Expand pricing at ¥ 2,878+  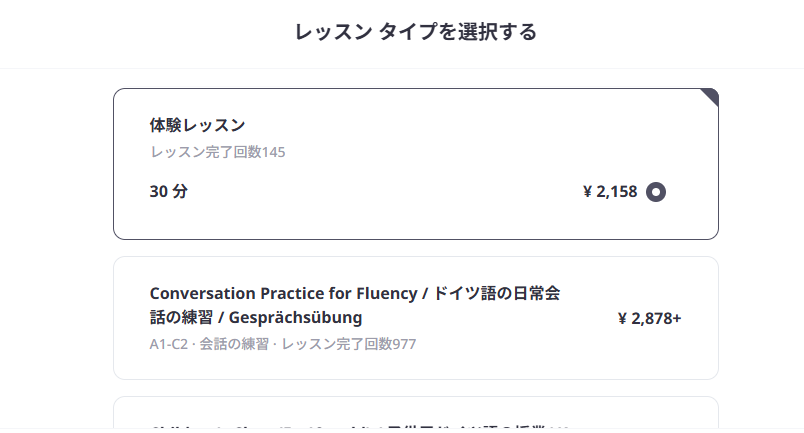[x=650, y=319]
